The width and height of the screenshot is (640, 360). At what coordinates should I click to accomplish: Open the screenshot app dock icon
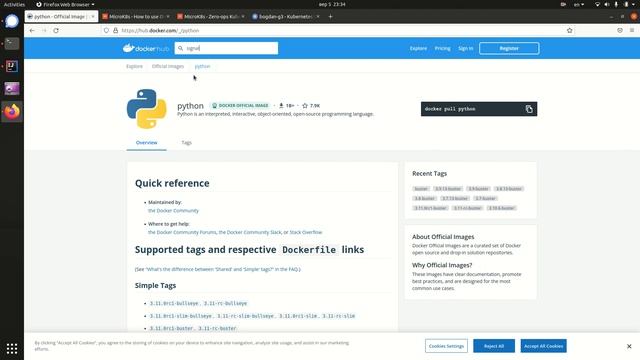(12, 89)
